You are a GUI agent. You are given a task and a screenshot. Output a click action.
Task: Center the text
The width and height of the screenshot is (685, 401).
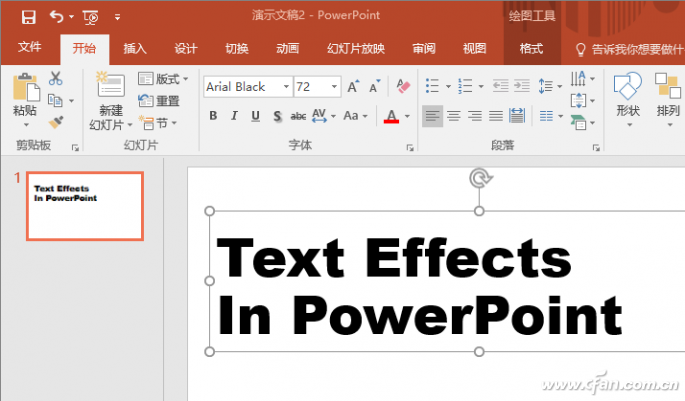click(x=453, y=116)
